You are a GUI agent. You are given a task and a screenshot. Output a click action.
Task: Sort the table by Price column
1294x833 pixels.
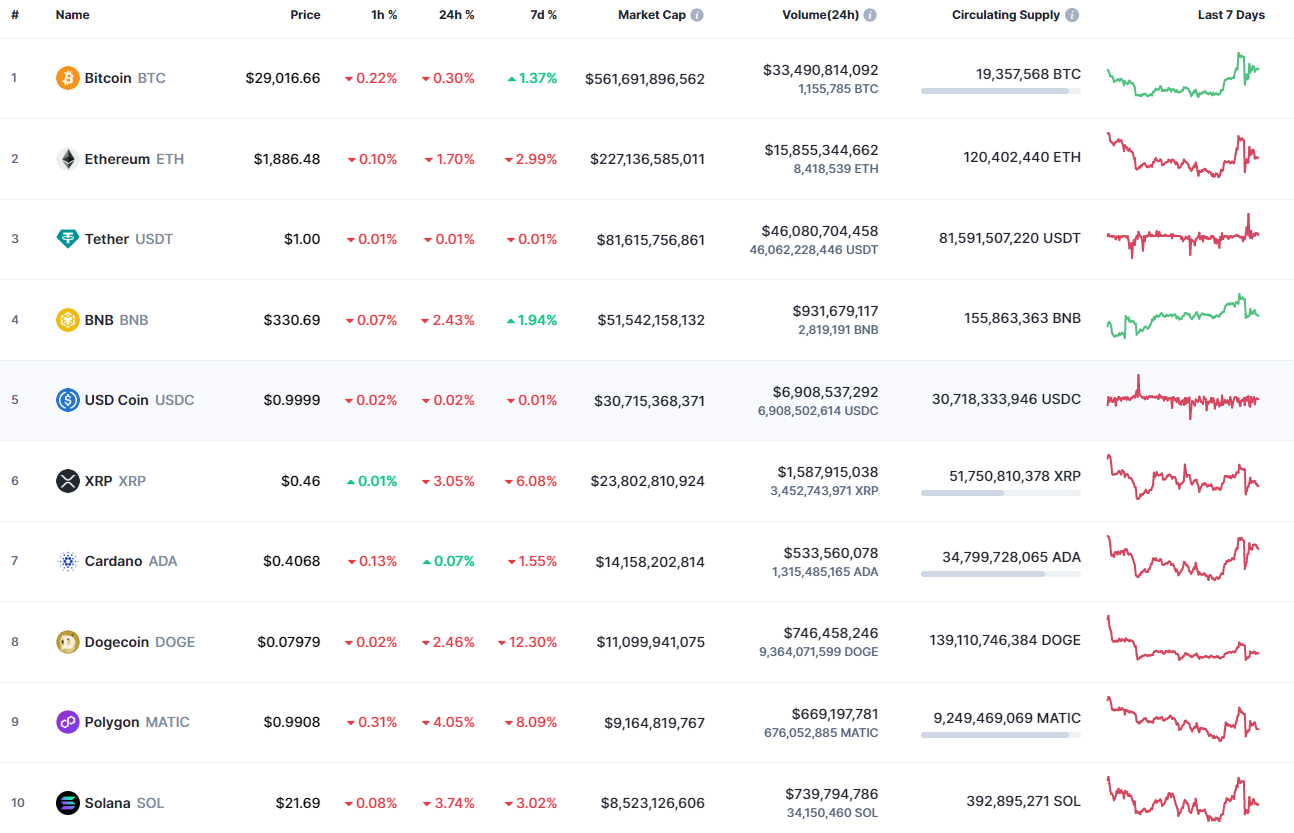tap(305, 14)
